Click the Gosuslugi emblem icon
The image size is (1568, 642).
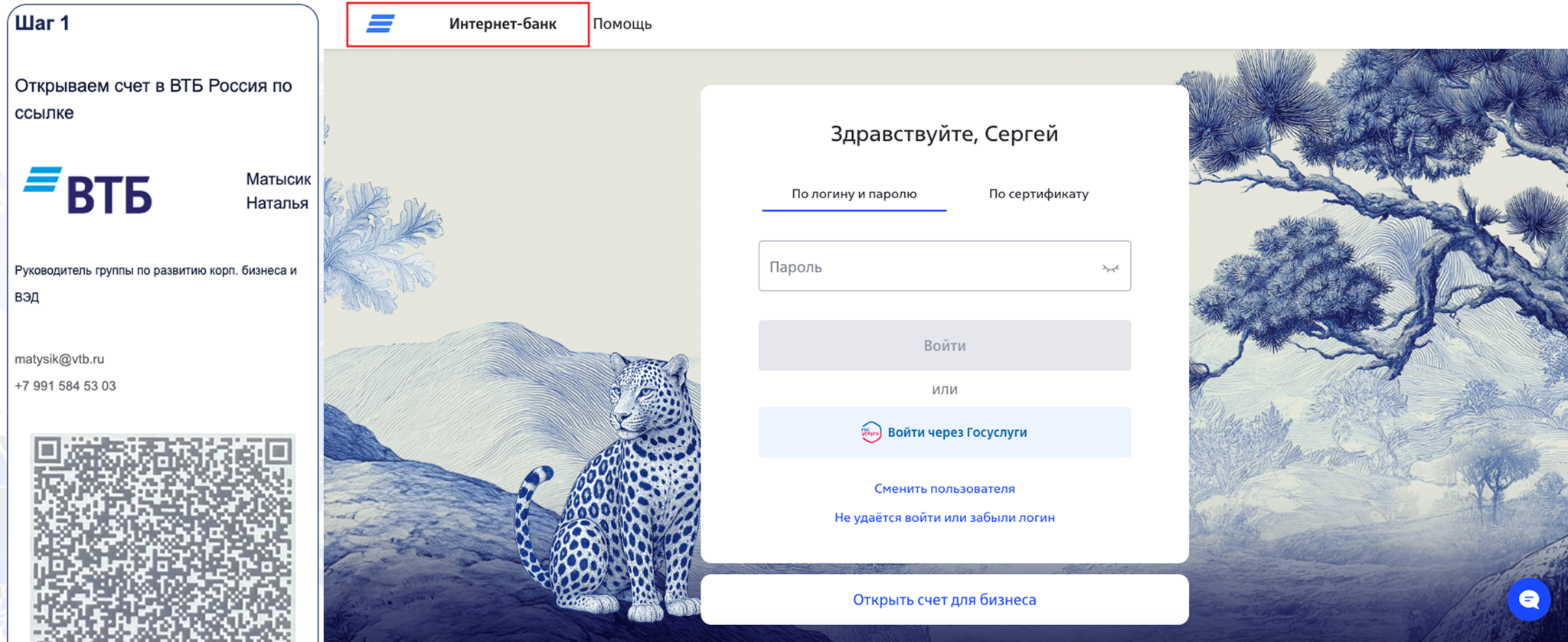[x=871, y=432]
